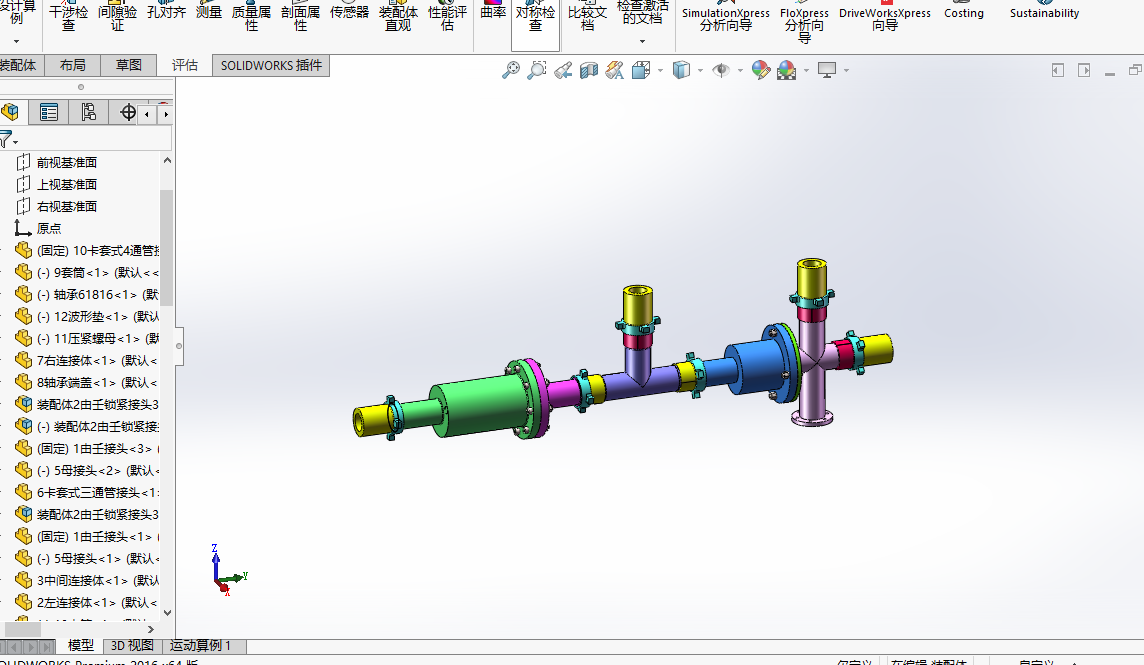Click the View Orientation cube icon
The height and width of the screenshot is (665, 1144).
pyautogui.click(x=641, y=70)
